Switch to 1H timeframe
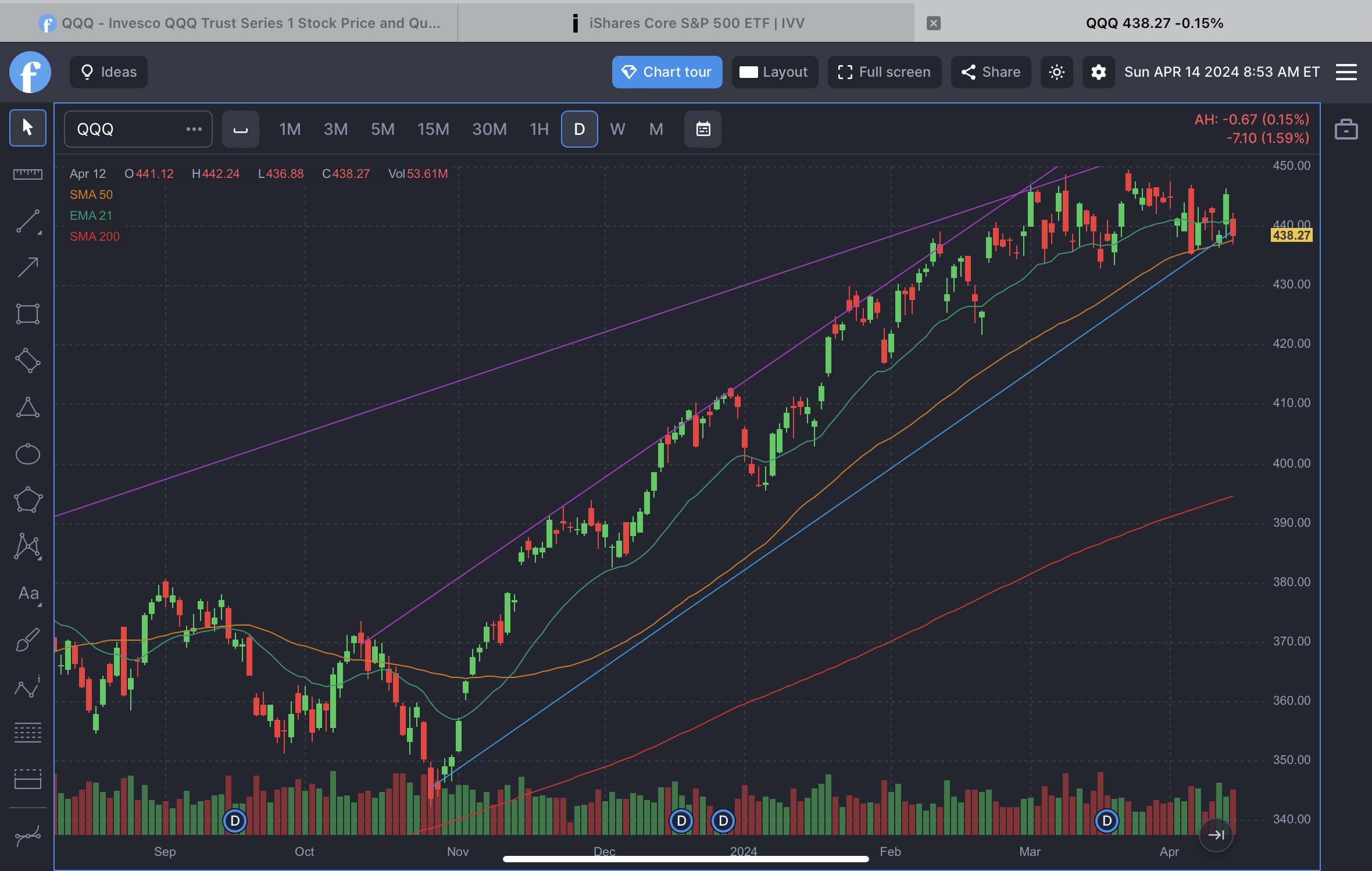 [x=539, y=129]
